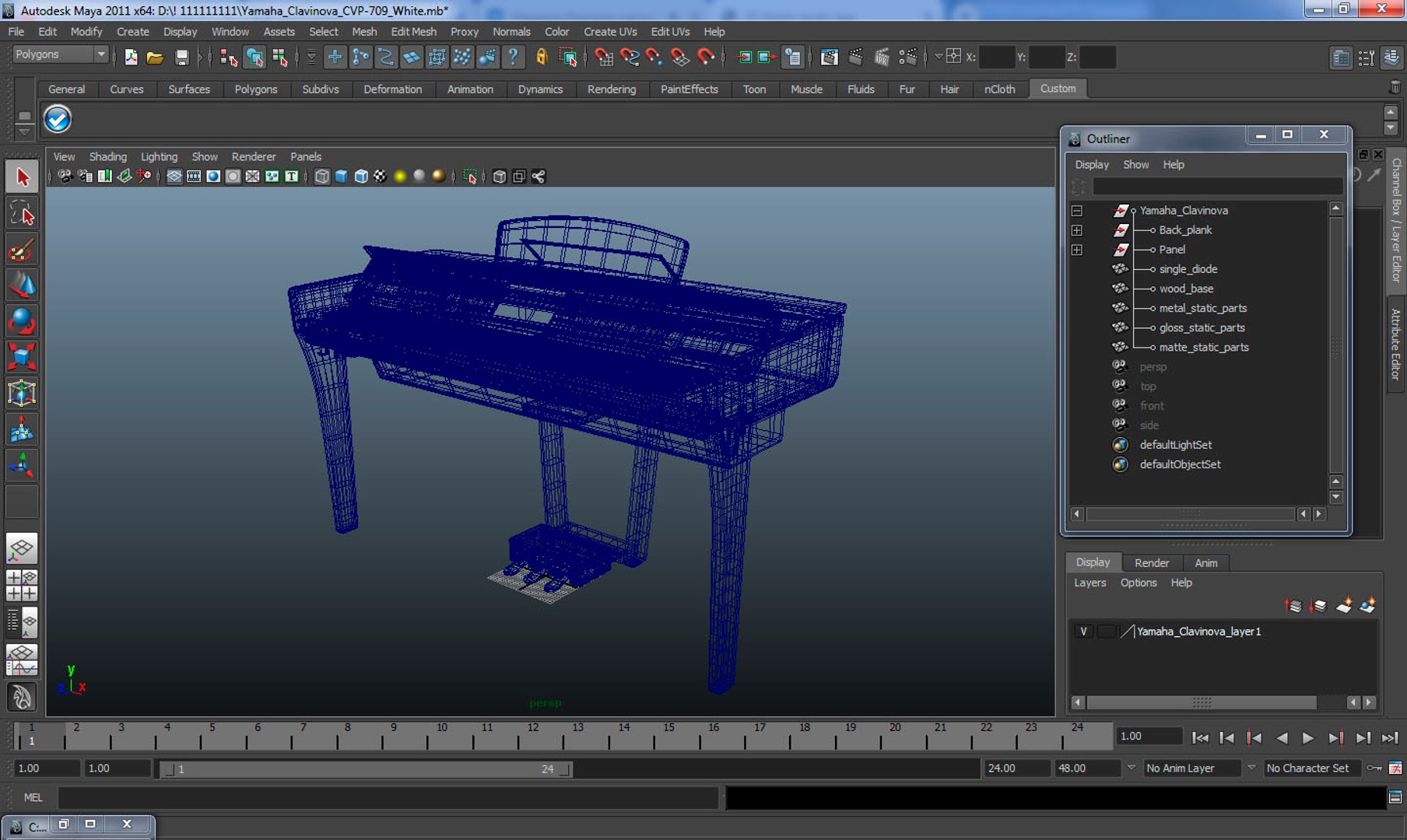
Task: Create layer from selected objects icon
Action: tap(1367, 606)
